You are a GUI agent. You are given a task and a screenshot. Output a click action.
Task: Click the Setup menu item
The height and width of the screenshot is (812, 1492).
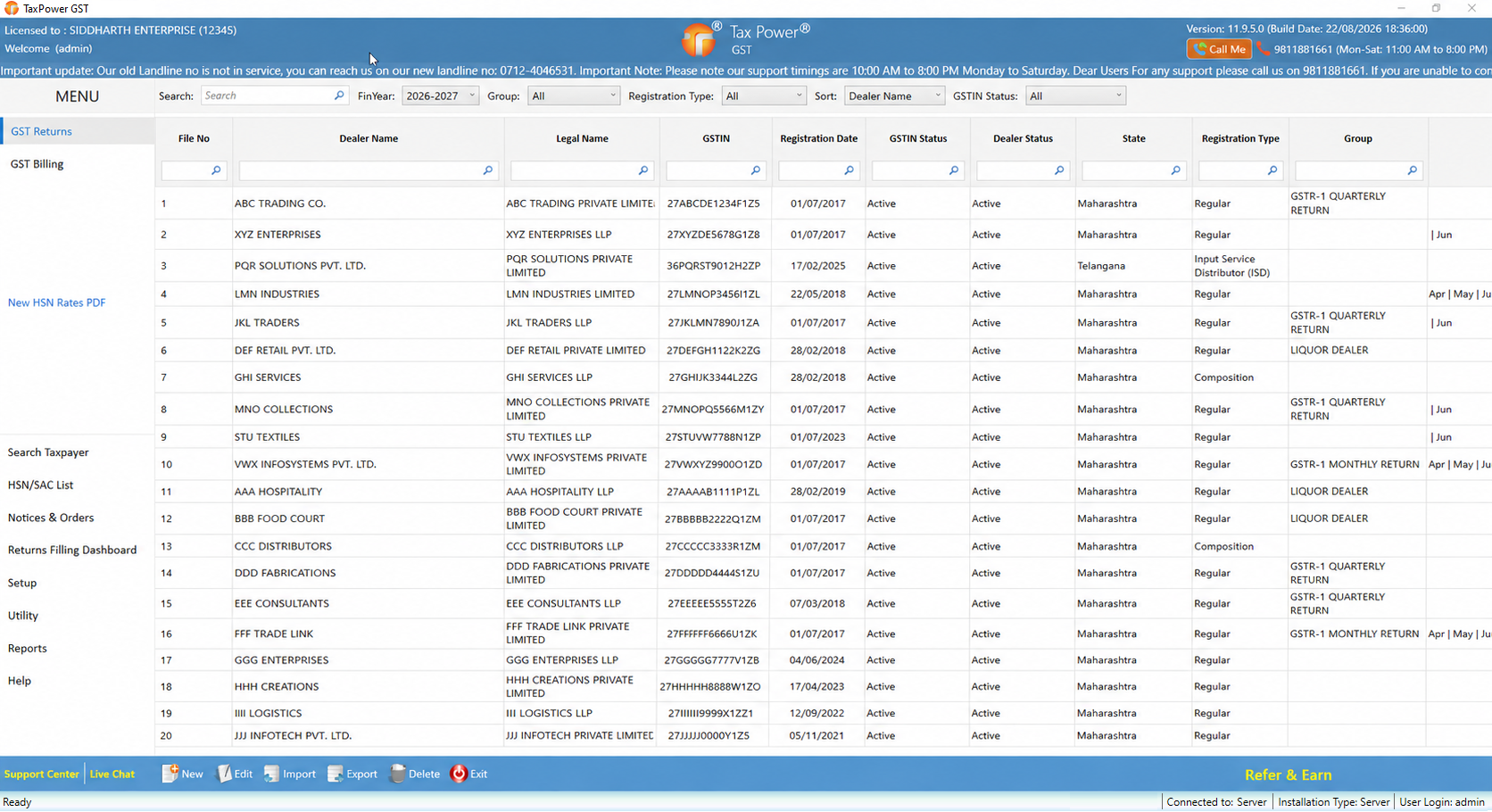(x=22, y=583)
